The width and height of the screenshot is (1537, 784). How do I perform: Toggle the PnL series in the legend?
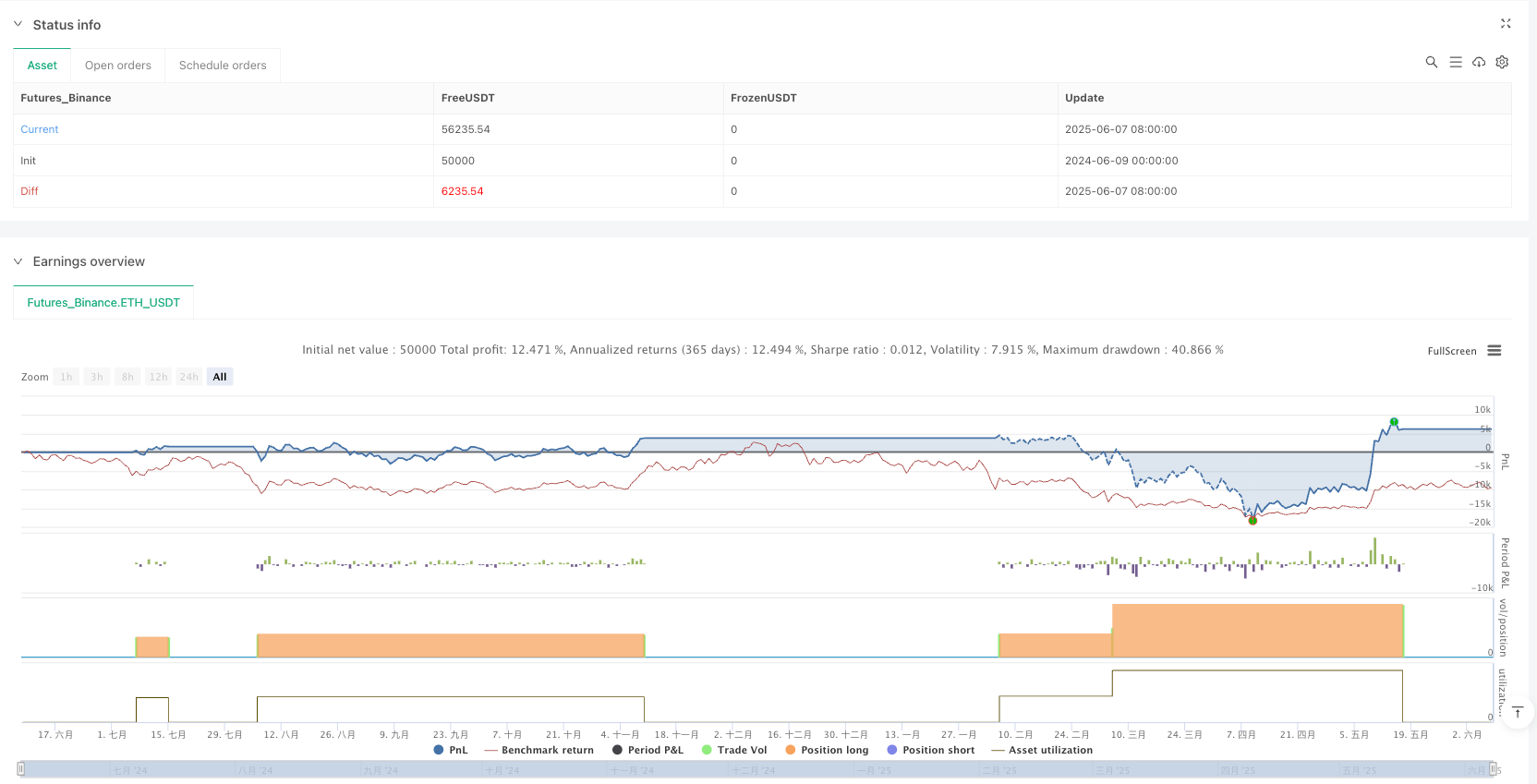(x=451, y=750)
